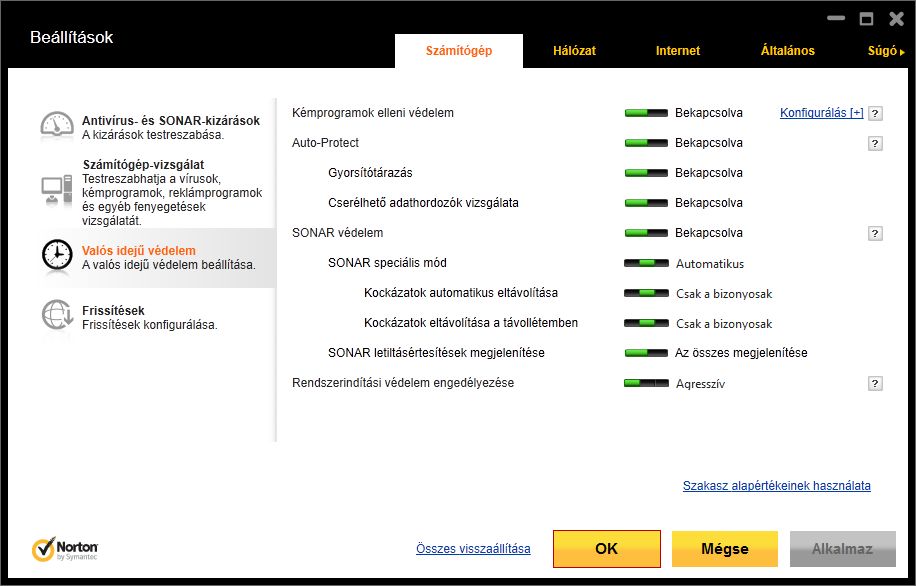The image size is (916, 586).
Task: Open help for Rendszerindítási védelem engedélyezése
Action: point(875,383)
